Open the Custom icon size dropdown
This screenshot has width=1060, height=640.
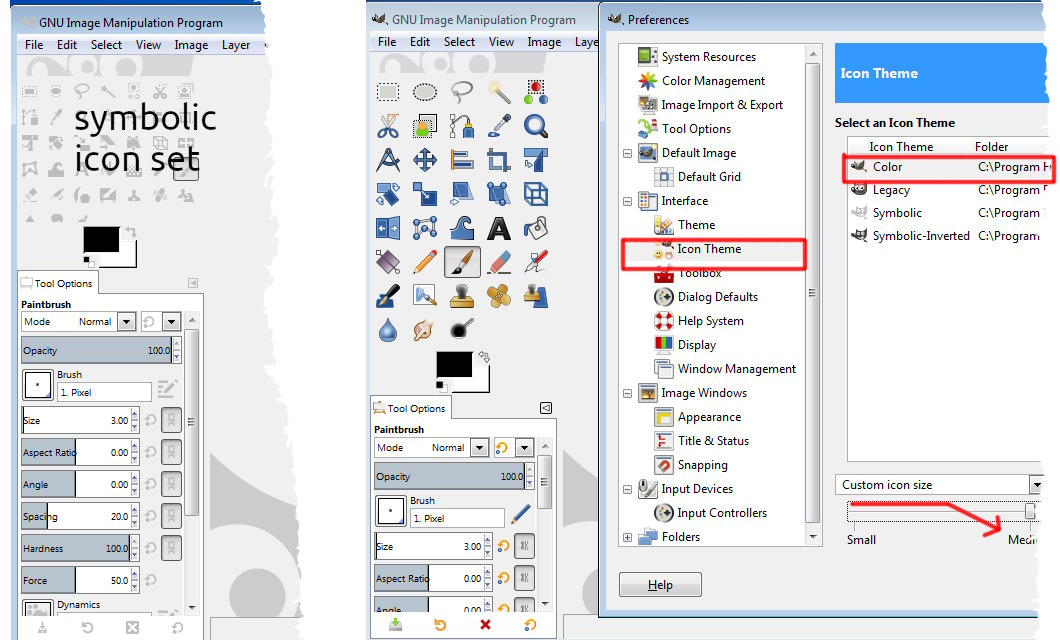click(x=938, y=485)
